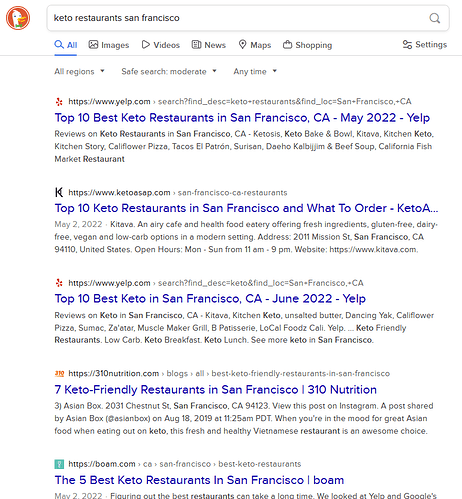Click the DuckDuckGo logo icon
This screenshot has height=499, width=462.
coord(18,18)
